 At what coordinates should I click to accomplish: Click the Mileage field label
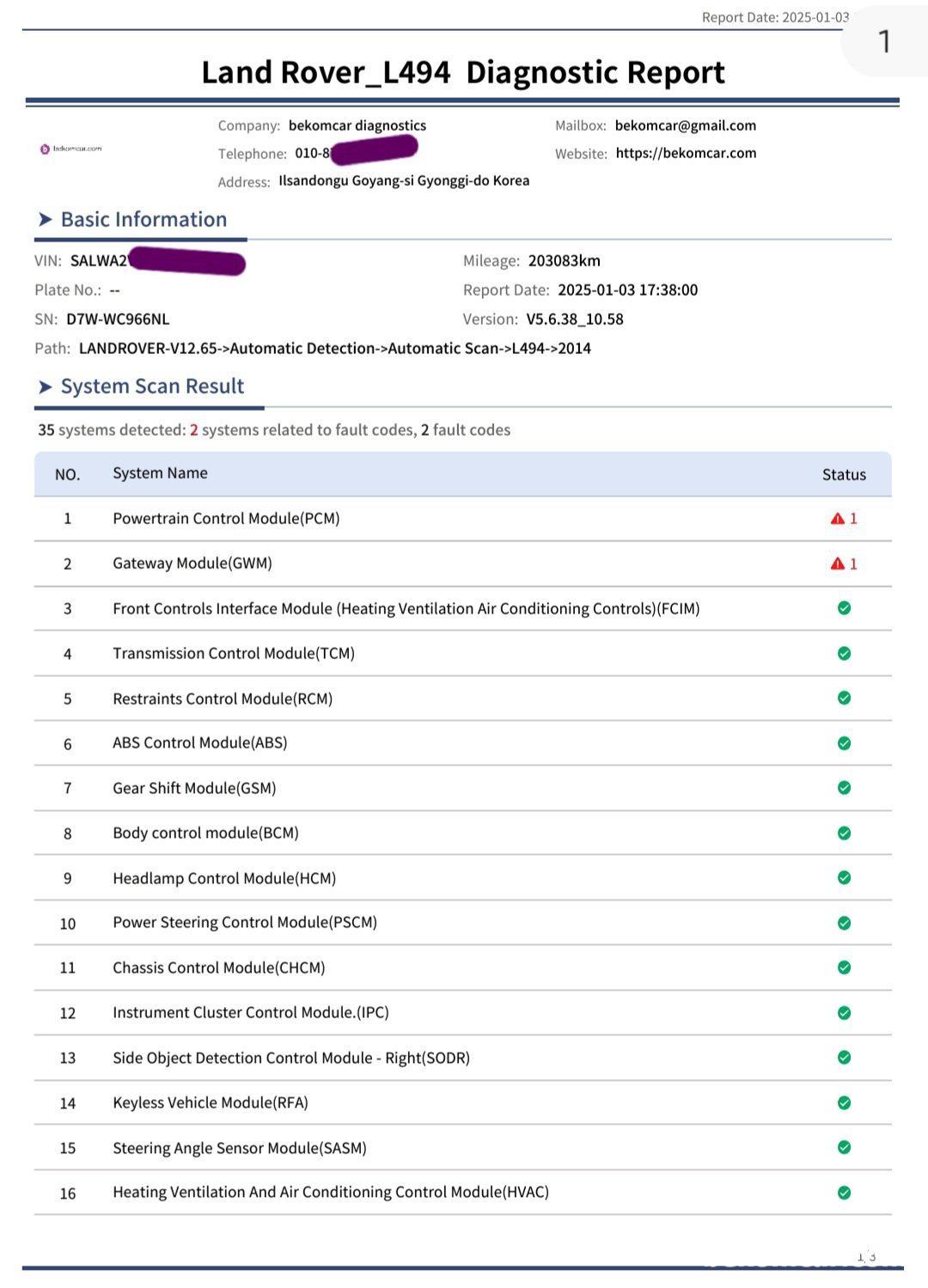coord(491,260)
